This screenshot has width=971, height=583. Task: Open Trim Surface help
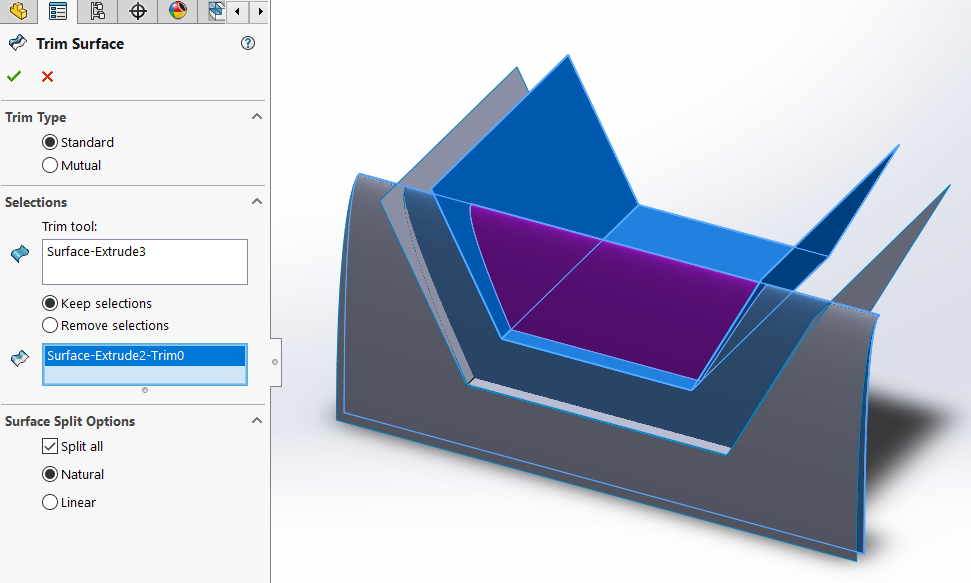pyautogui.click(x=248, y=43)
